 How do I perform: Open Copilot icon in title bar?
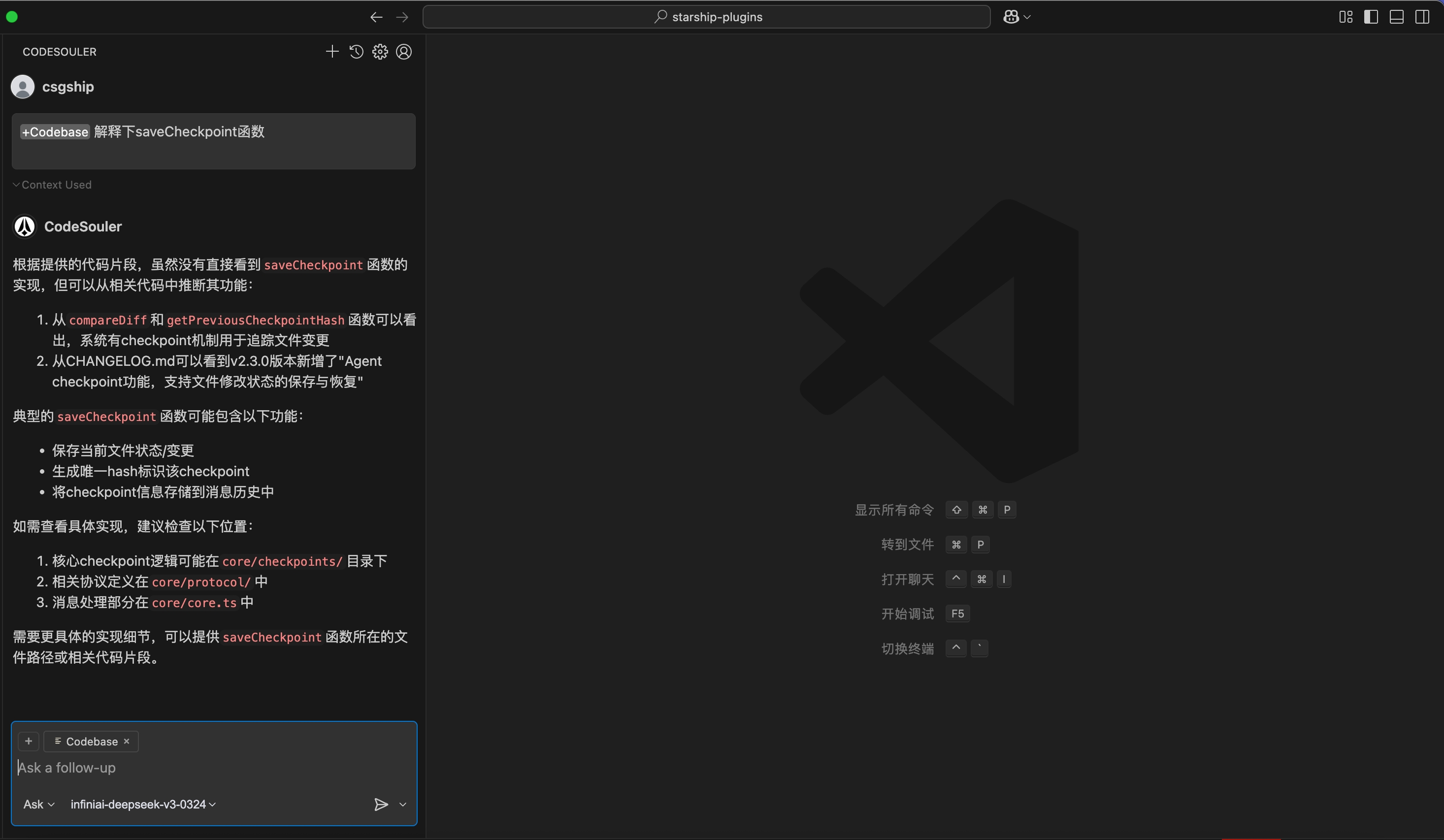pos(1011,17)
